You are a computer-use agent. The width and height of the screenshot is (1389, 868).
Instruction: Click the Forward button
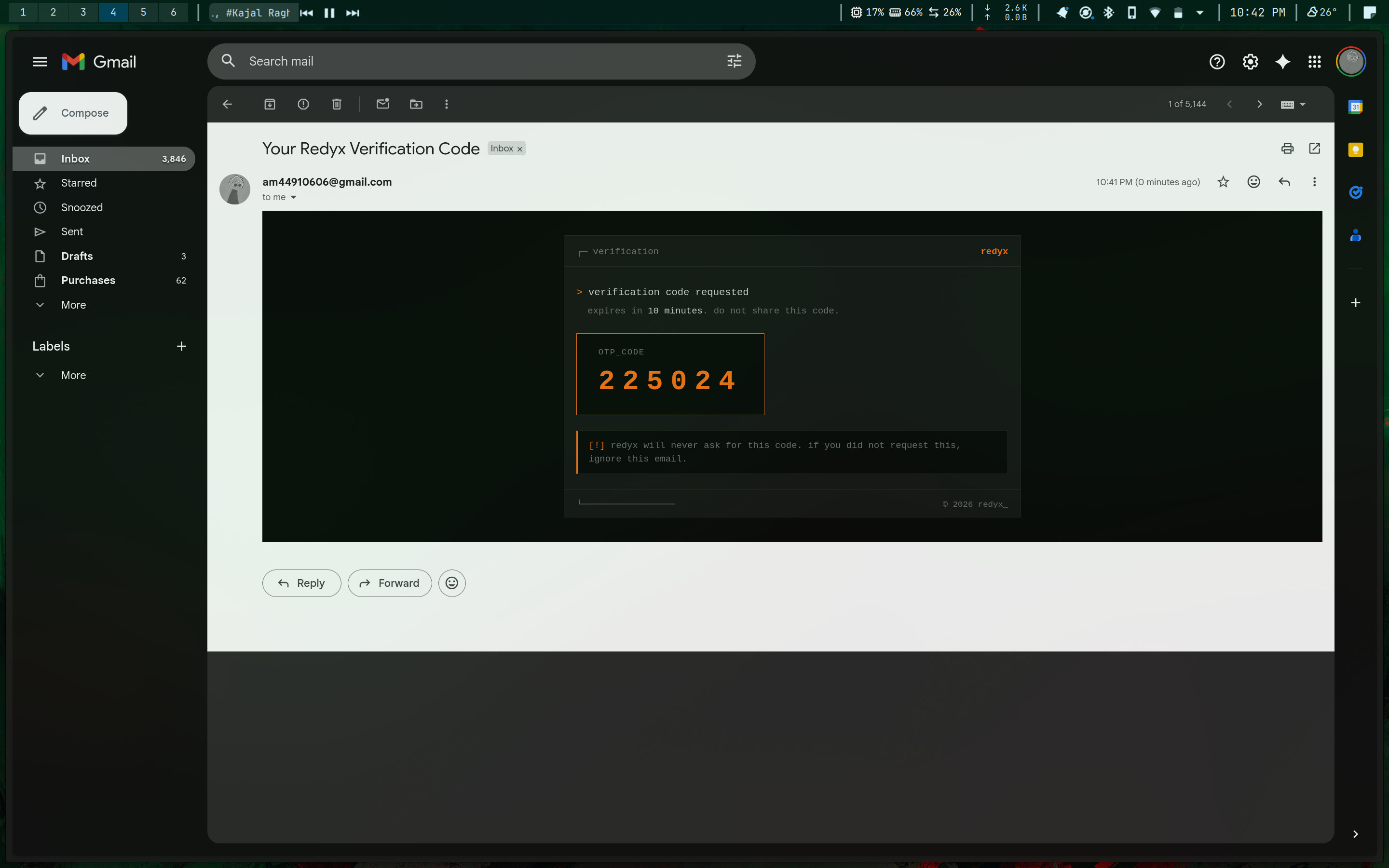click(x=390, y=583)
